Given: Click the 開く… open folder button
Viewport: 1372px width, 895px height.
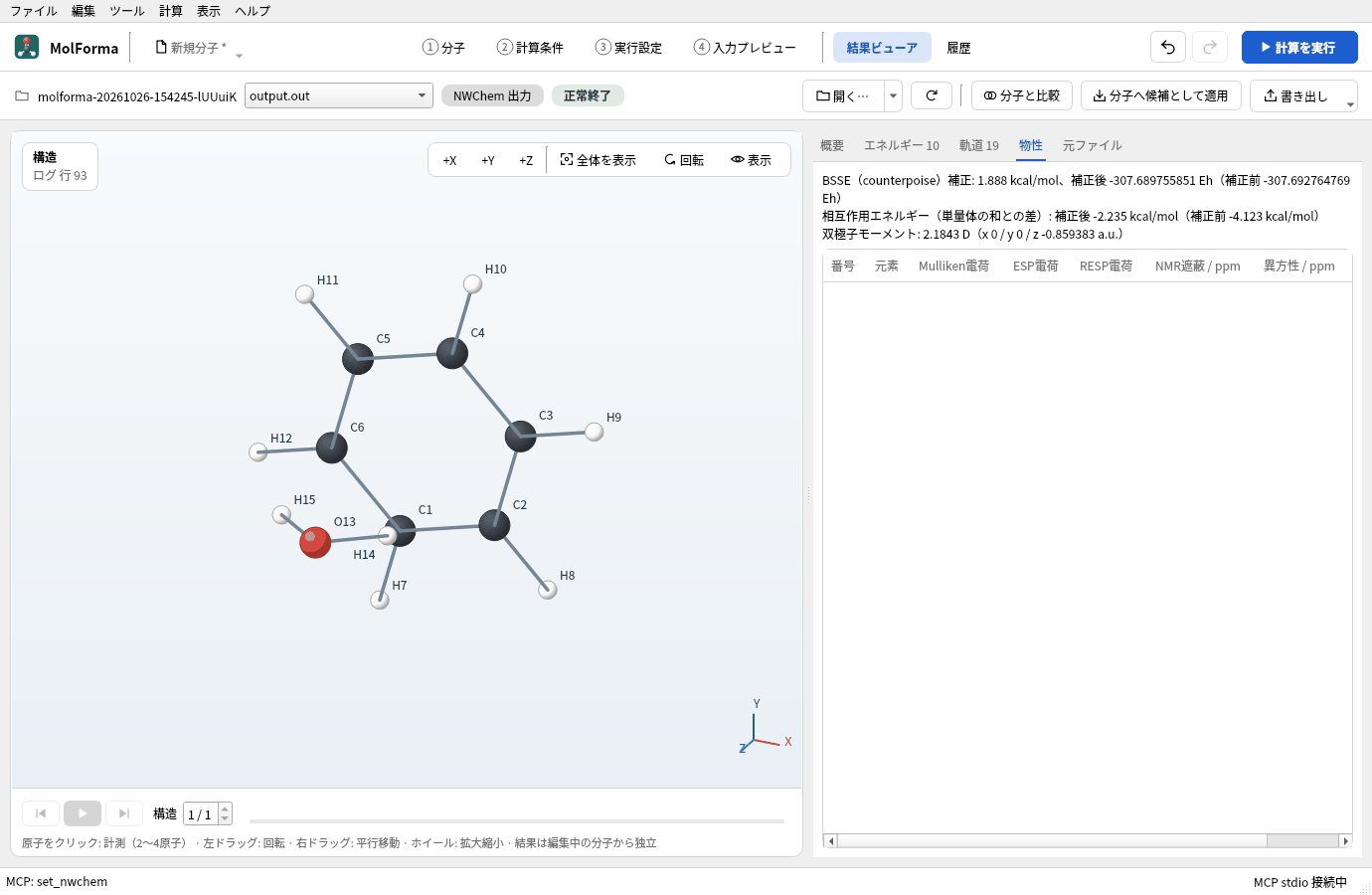Looking at the screenshot, I should tap(843, 95).
